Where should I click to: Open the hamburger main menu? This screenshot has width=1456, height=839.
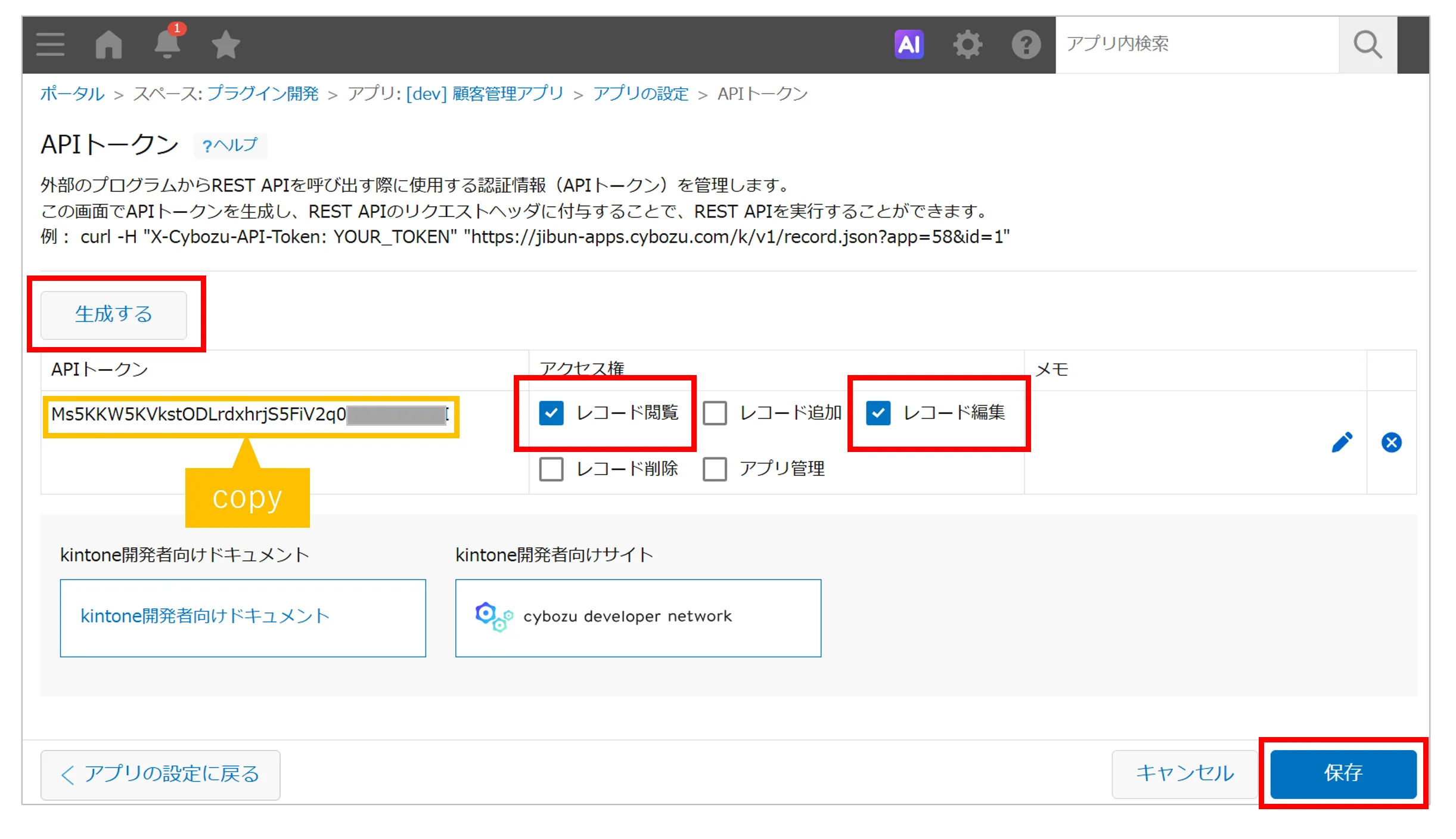[x=50, y=45]
